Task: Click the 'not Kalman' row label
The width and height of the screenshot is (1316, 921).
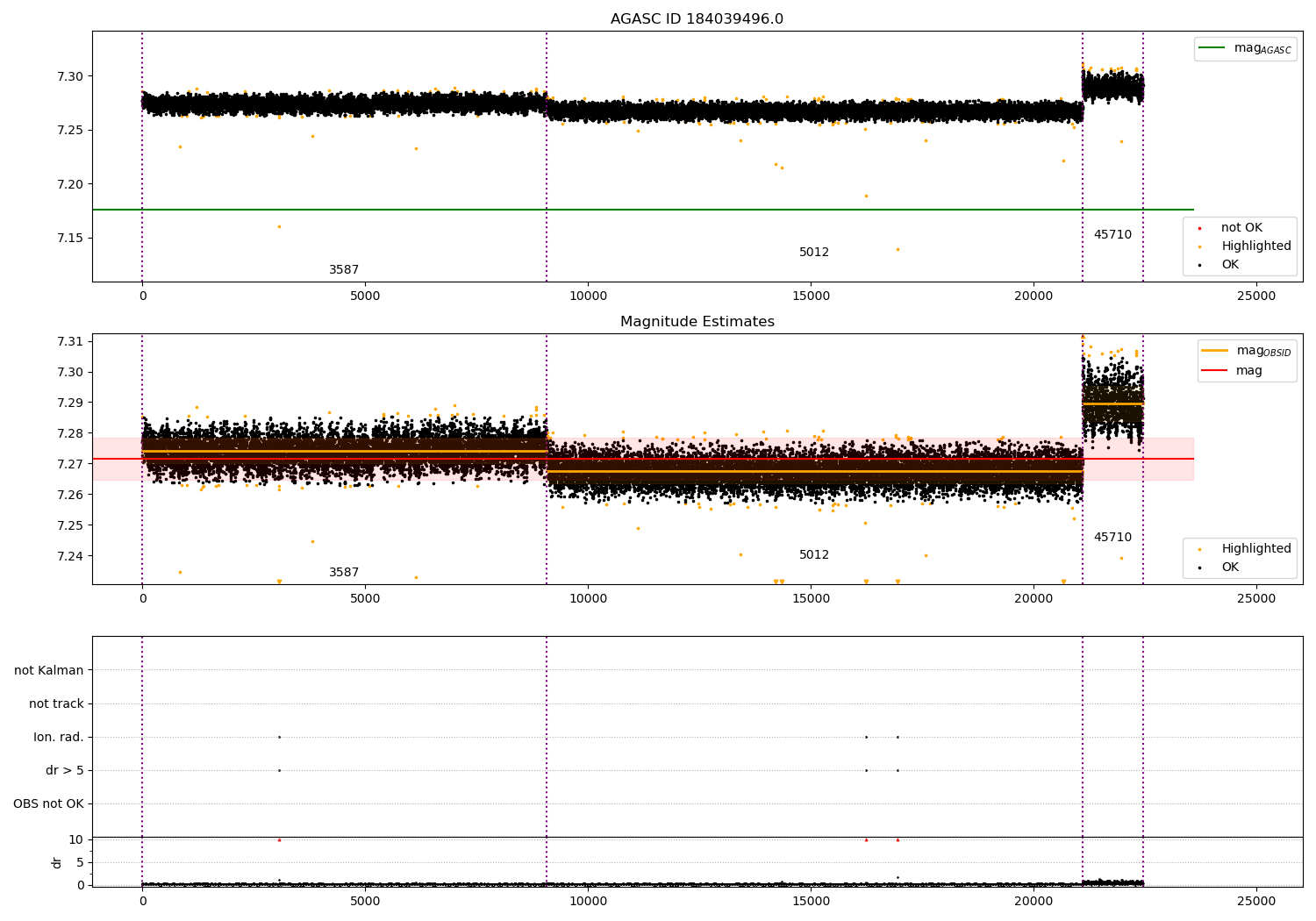Action: tap(49, 671)
